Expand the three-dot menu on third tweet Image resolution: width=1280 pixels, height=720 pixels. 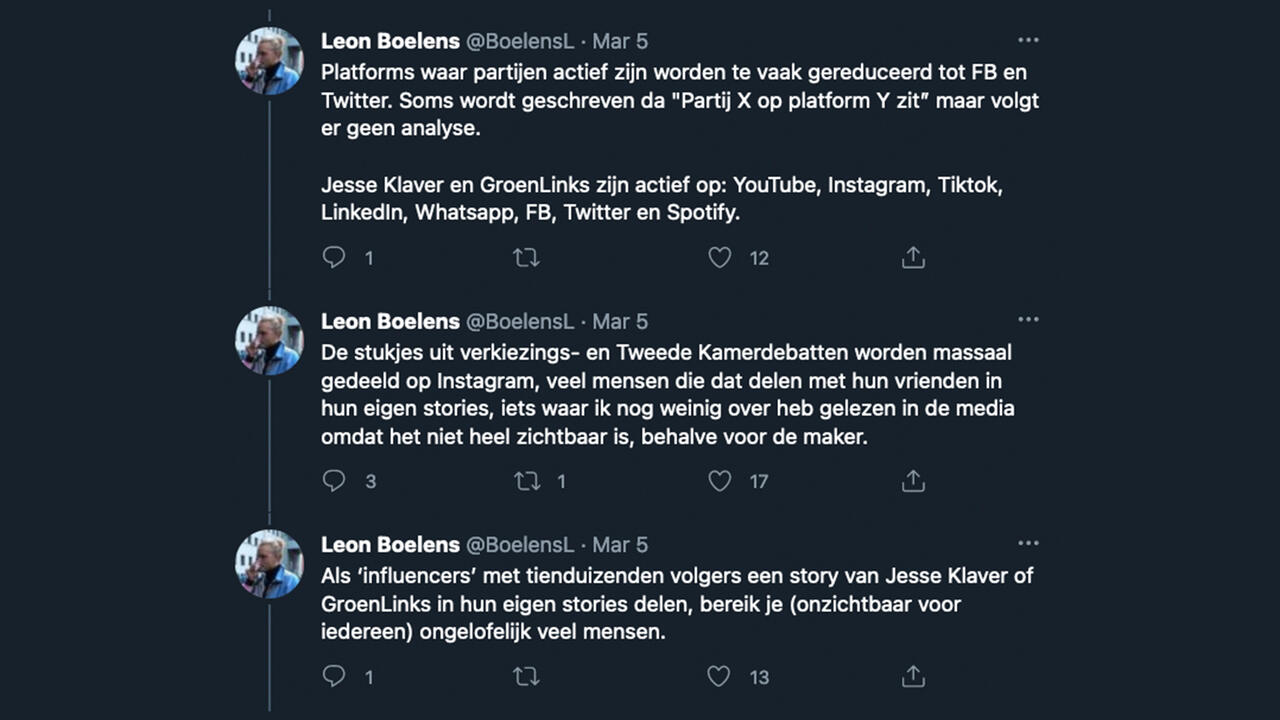point(1028,544)
